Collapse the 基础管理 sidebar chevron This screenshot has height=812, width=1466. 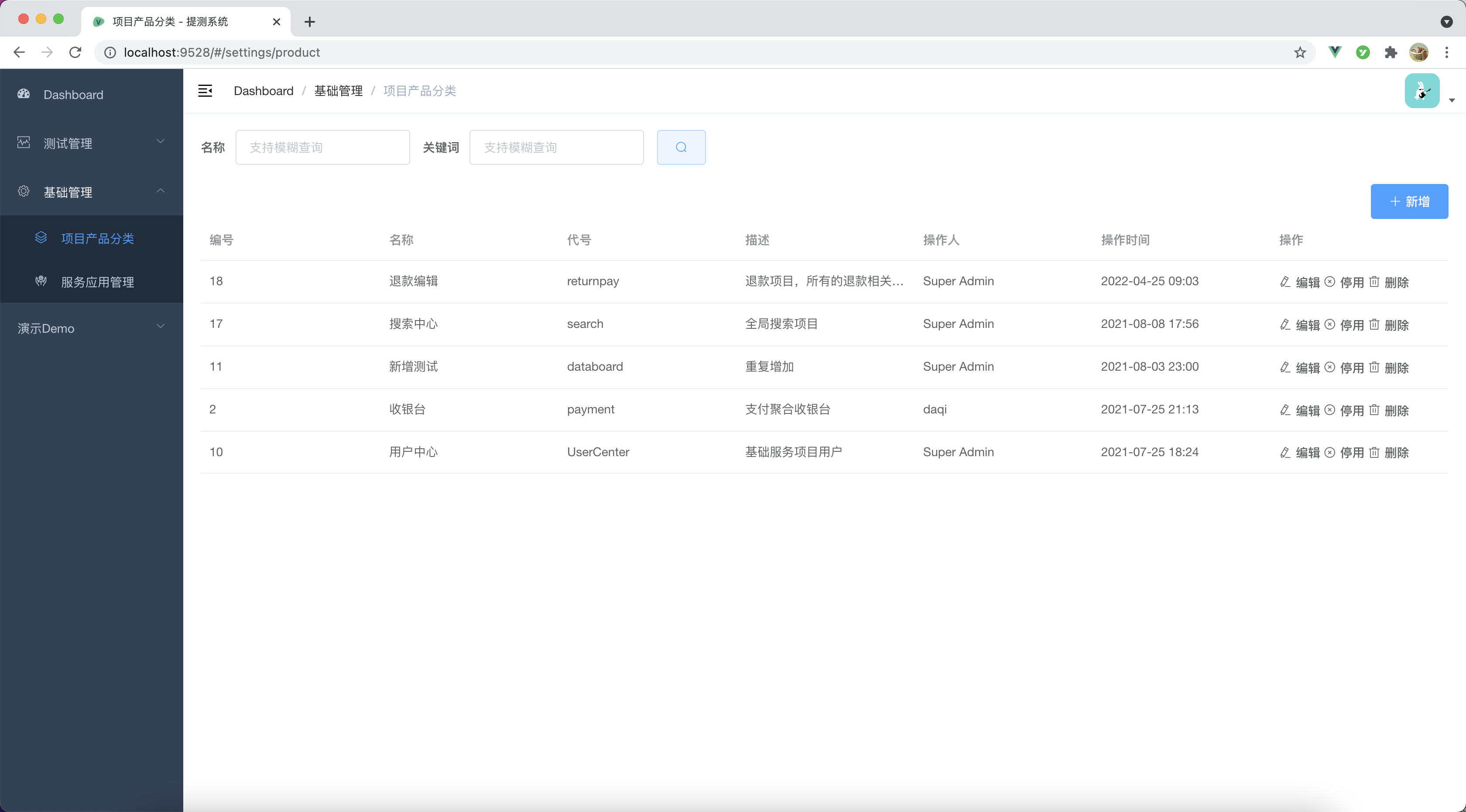coord(161,191)
